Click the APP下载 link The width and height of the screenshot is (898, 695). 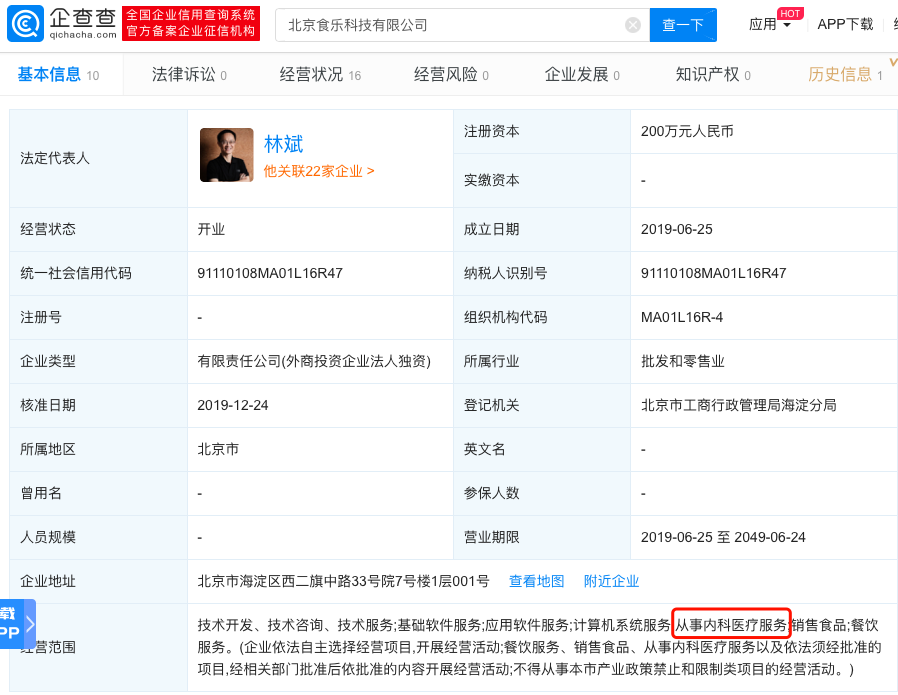[845, 25]
